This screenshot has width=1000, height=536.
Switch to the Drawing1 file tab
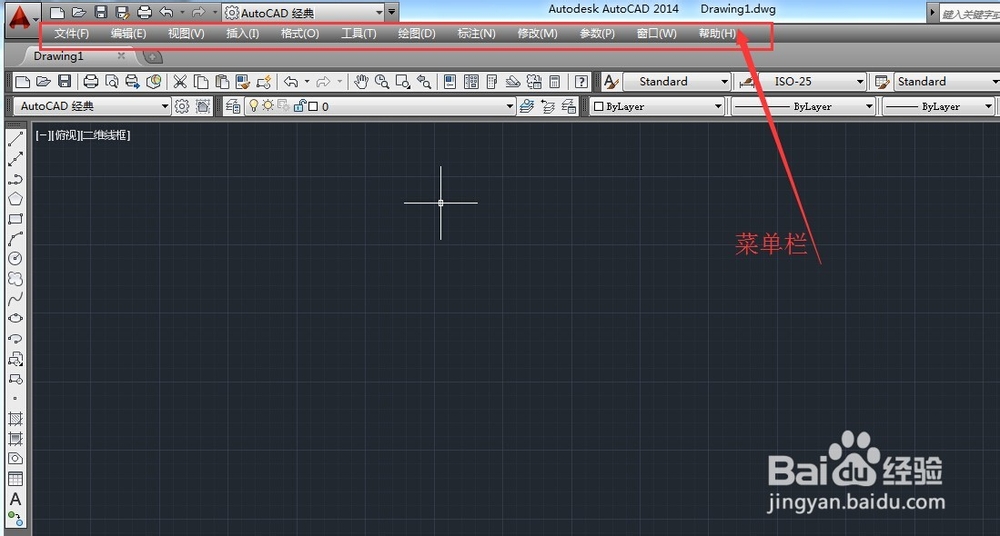click(59, 56)
